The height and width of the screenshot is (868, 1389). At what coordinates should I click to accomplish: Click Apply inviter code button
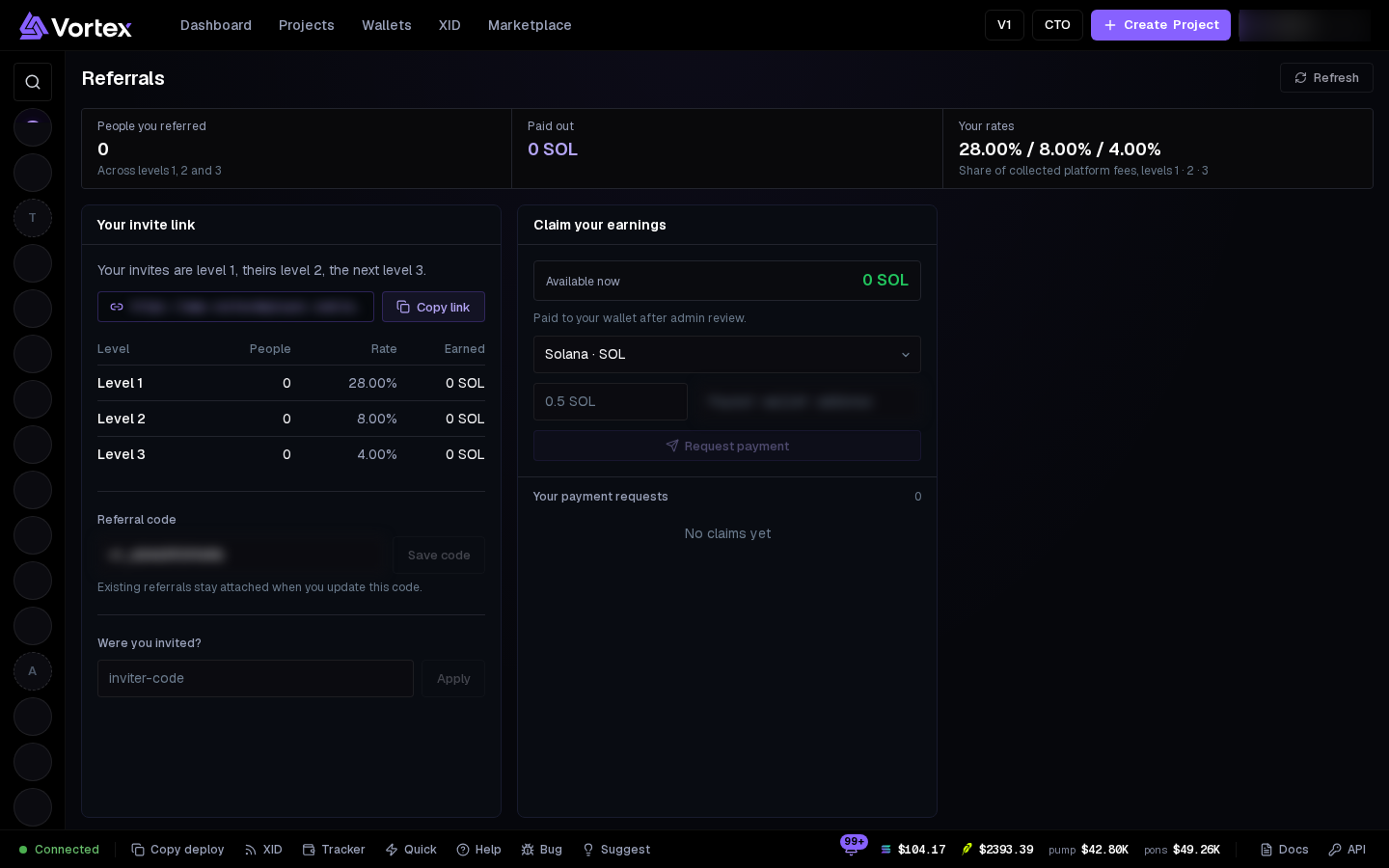tap(453, 678)
